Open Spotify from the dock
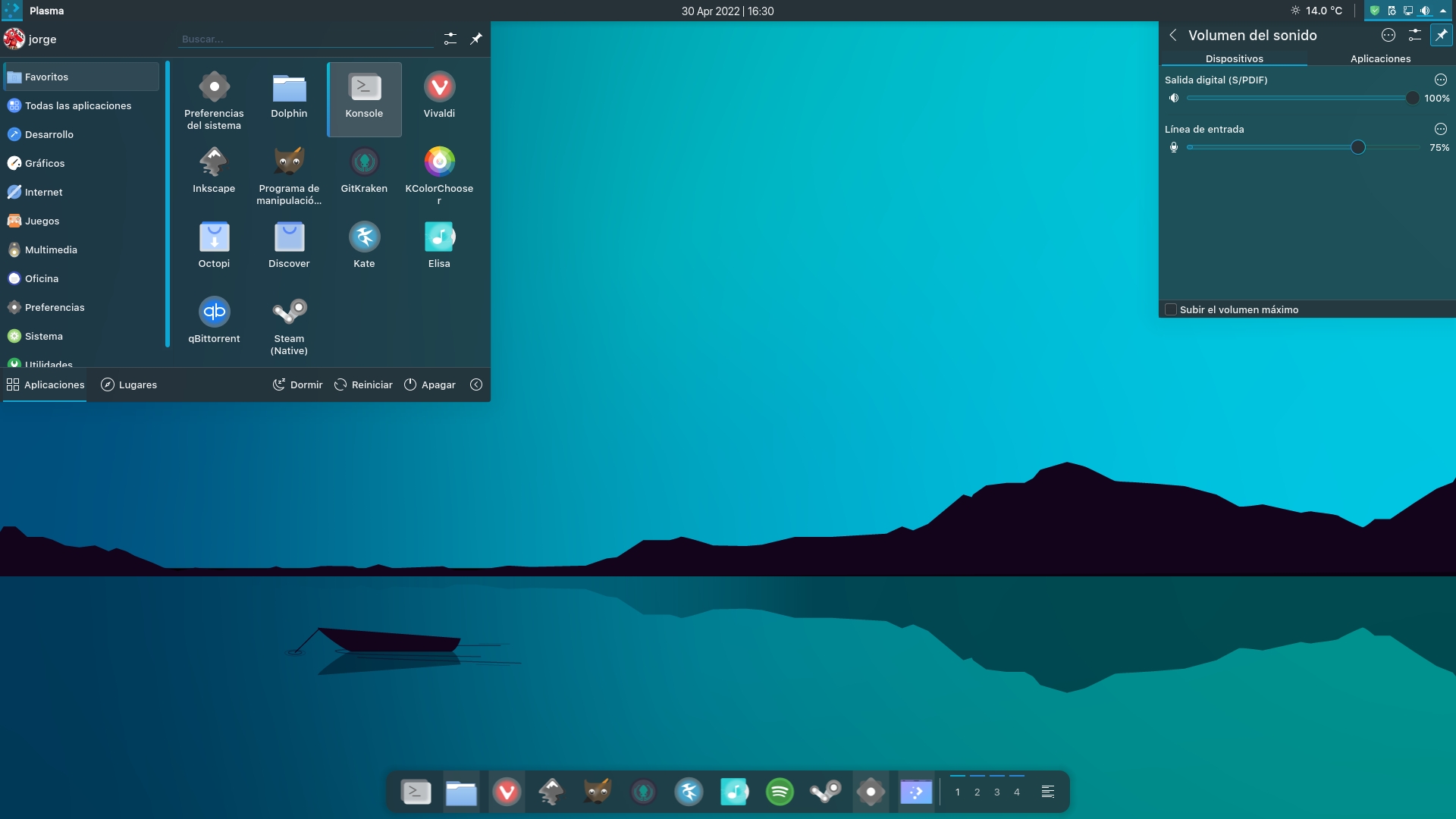The height and width of the screenshot is (819, 1456). click(x=780, y=792)
